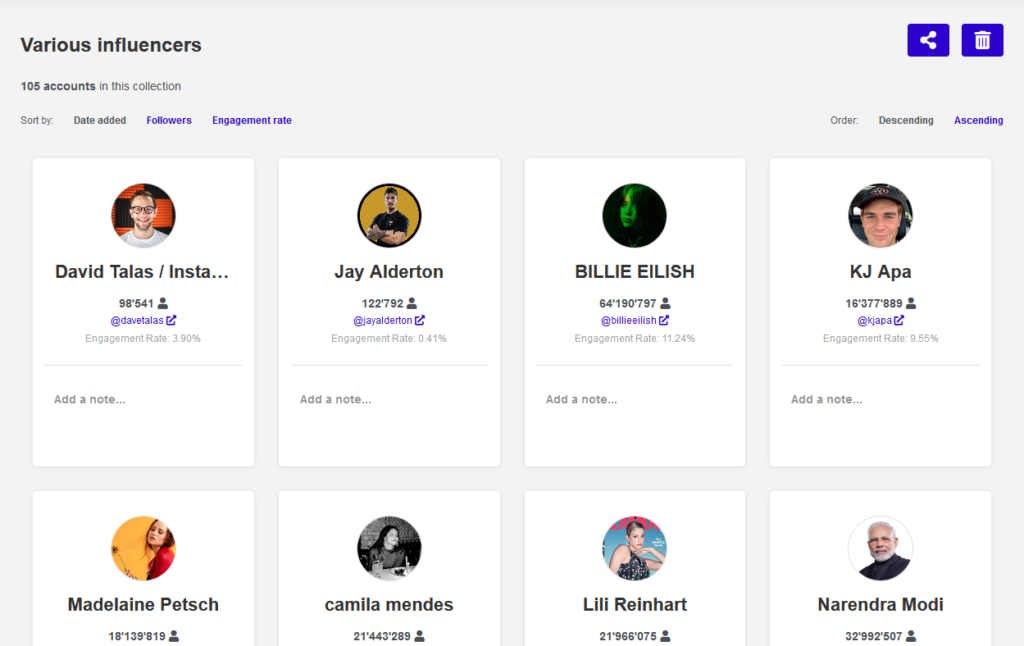The image size is (1024, 646).
Task: Click follower person icon beside 16'377'889
Action: tap(911, 303)
